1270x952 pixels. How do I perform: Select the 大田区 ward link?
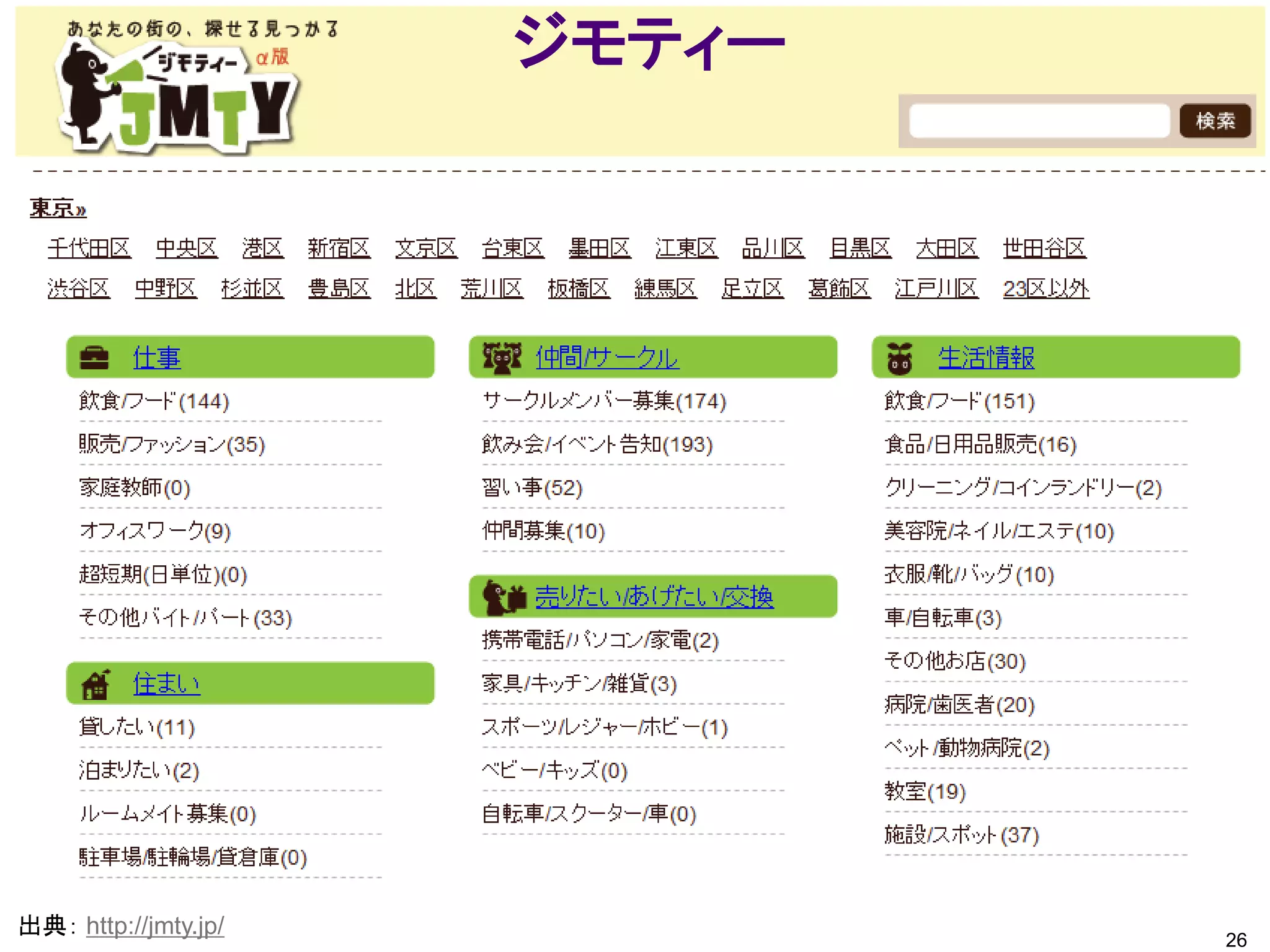pos(947,248)
